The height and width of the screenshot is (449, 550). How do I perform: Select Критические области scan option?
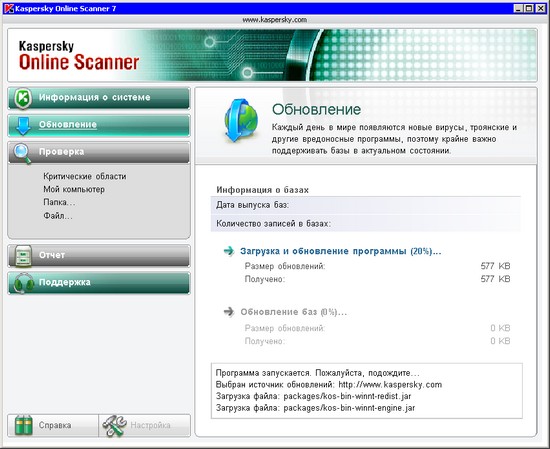point(85,176)
